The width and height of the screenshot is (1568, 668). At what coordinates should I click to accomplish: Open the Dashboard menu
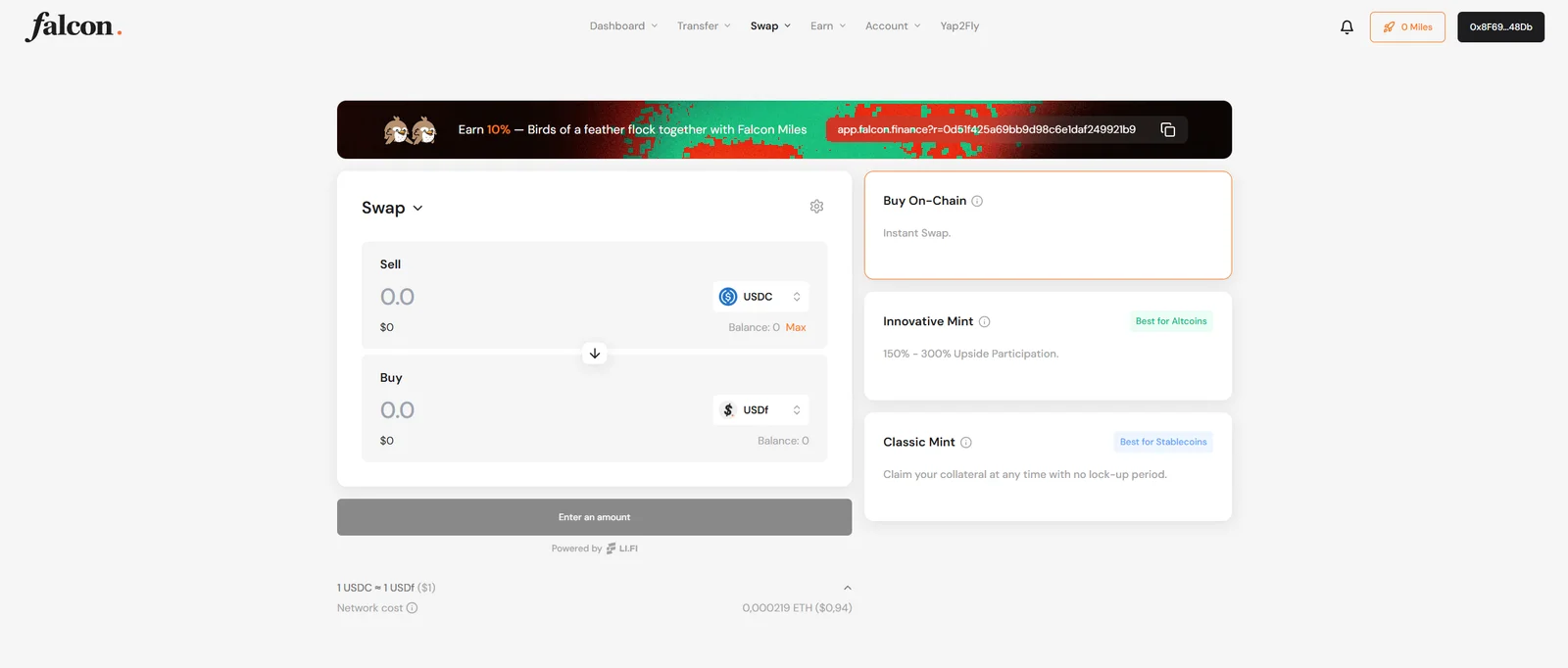click(623, 26)
